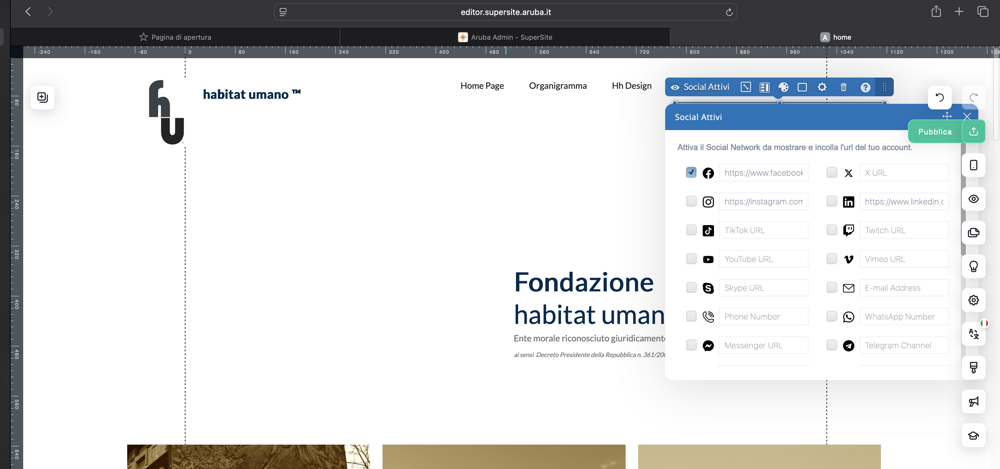The image size is (1000, 469).
Task: Click the upload arrow next to Pubblica
Action: point(973,131)
